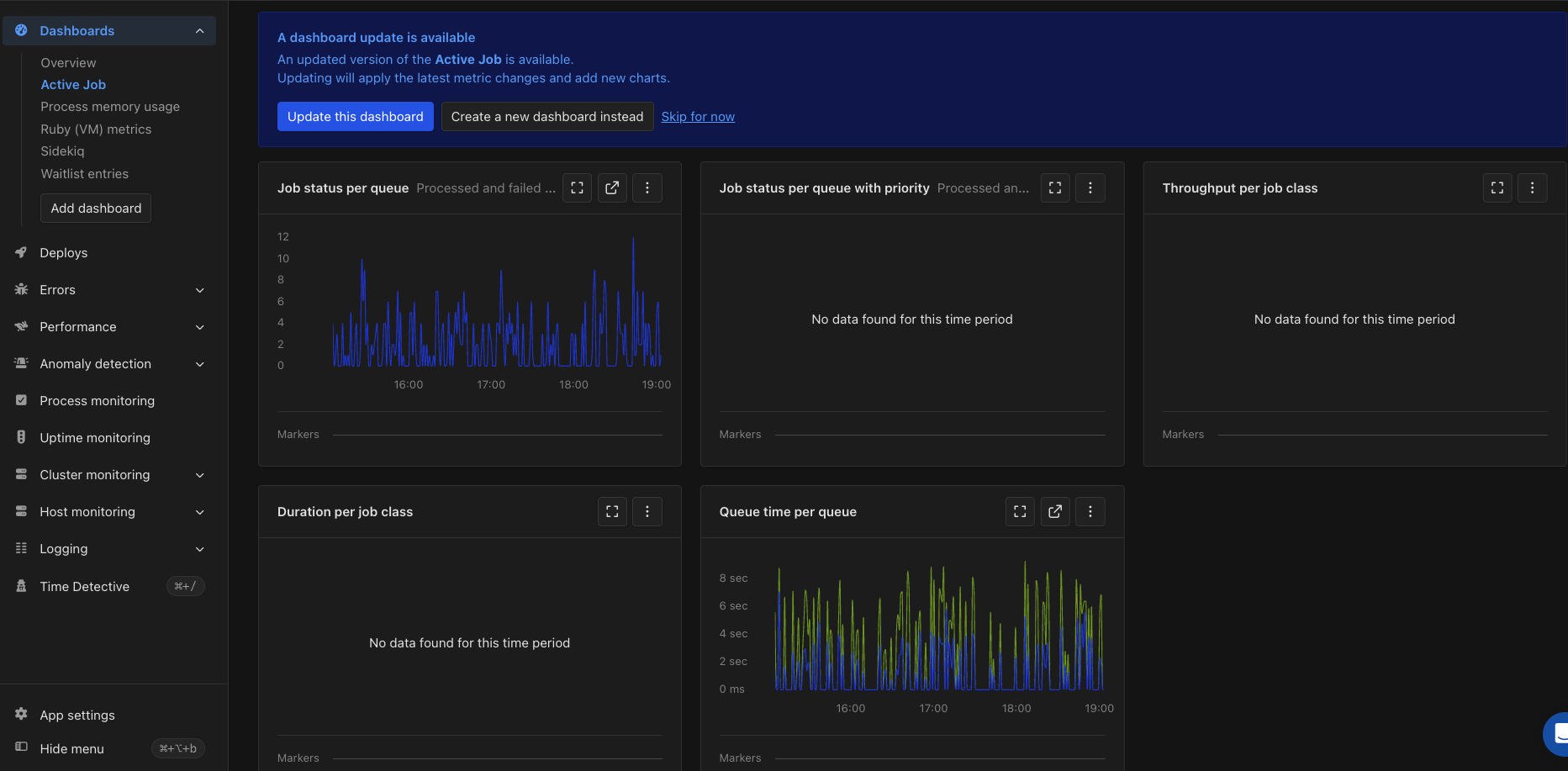This screenshot has height=771, width=1568.
Task: Open Queue time per queue in new window
Action: [1055, 512]
